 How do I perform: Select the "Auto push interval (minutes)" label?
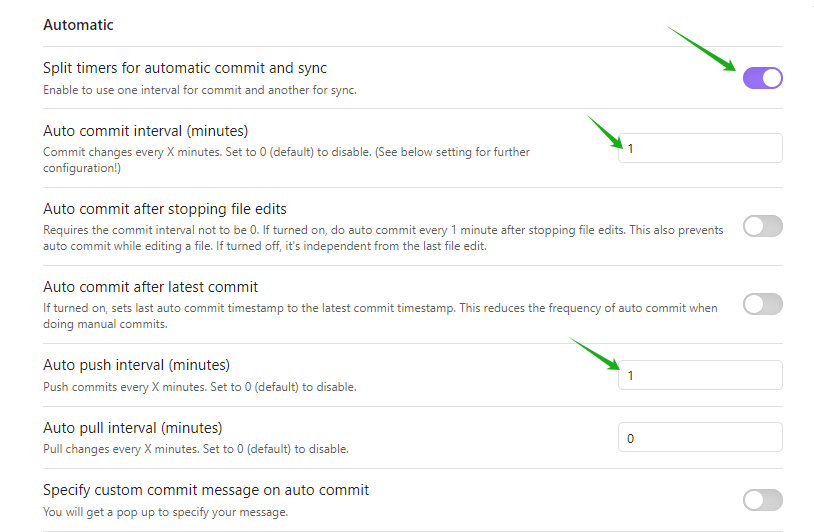(x=136, y=365)
